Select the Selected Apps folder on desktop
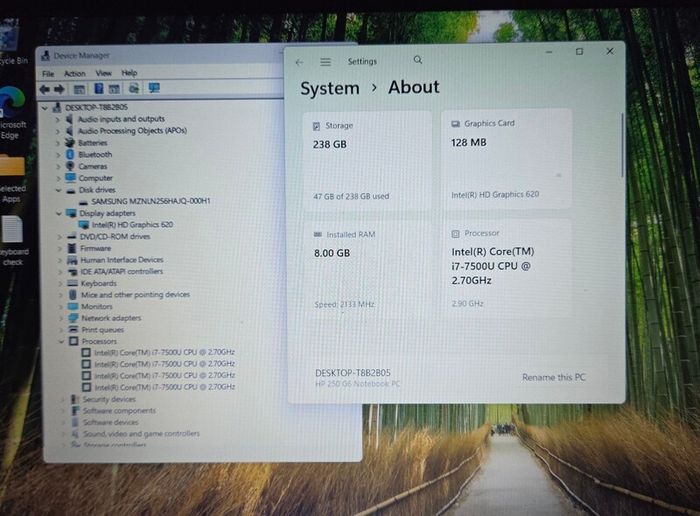The width and height of the screenshot is (700, 516). pos(12,179)
